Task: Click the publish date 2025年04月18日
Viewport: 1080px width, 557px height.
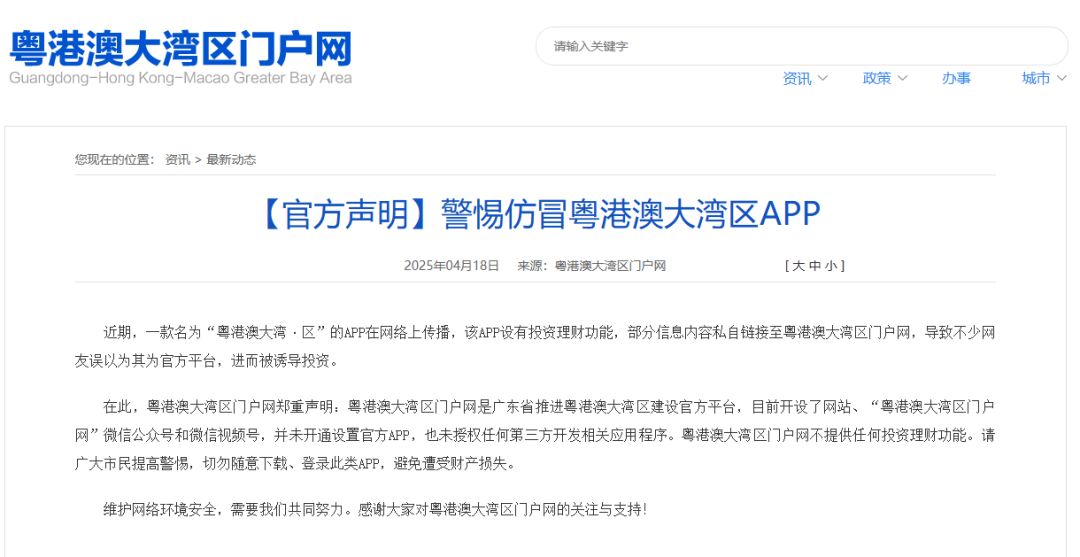Action: pos(451,266)
